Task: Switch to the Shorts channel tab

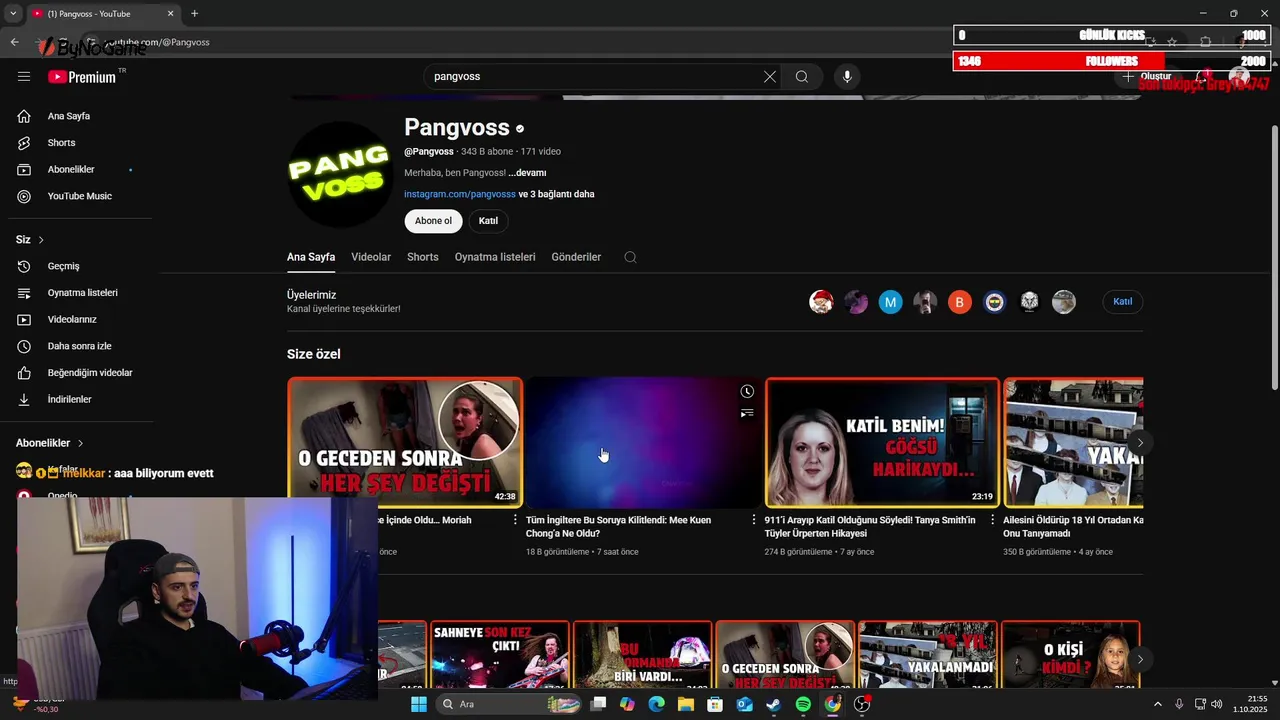Action: 423,257
